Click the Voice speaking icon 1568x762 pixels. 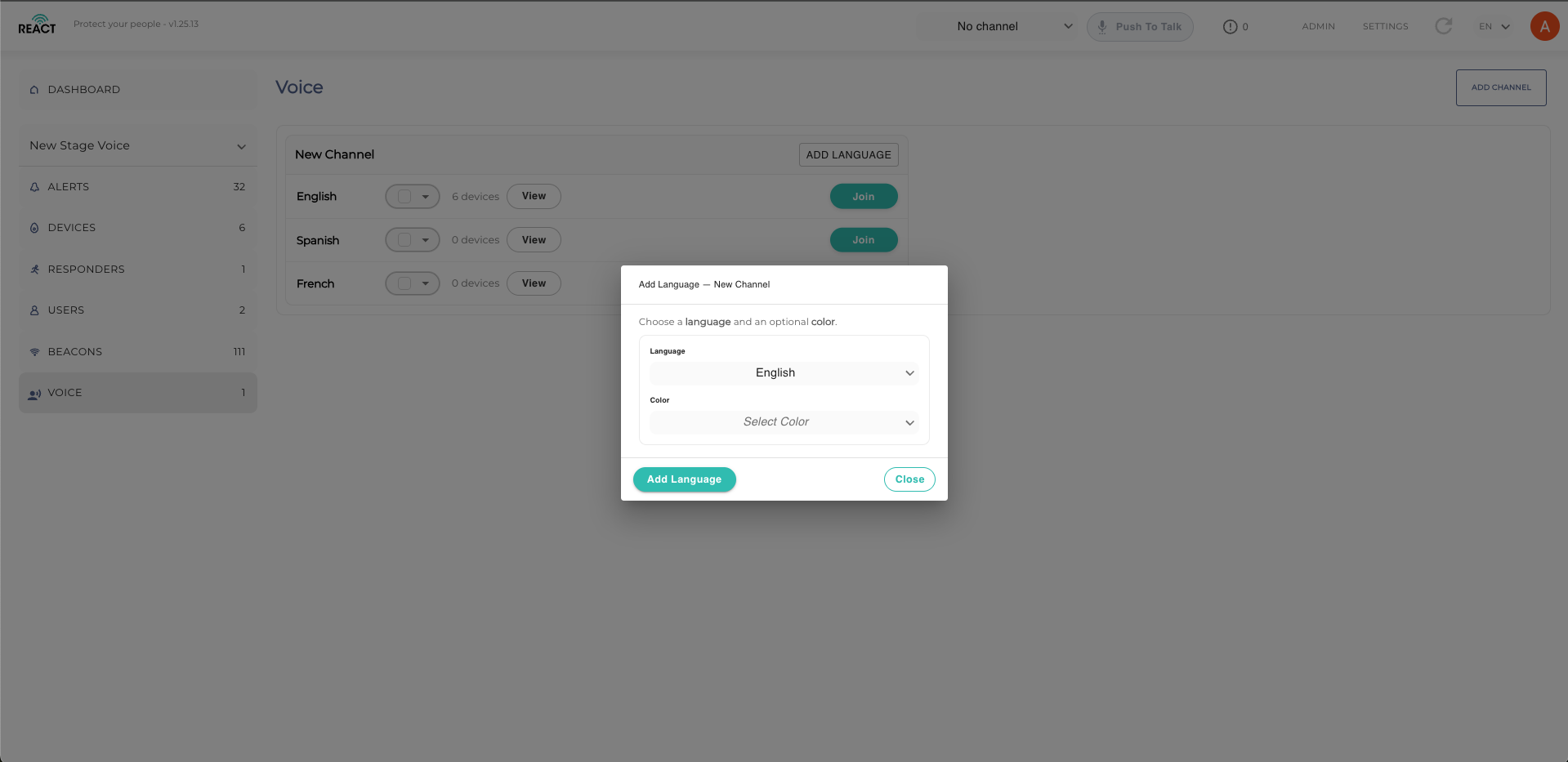tap(34, 394)
